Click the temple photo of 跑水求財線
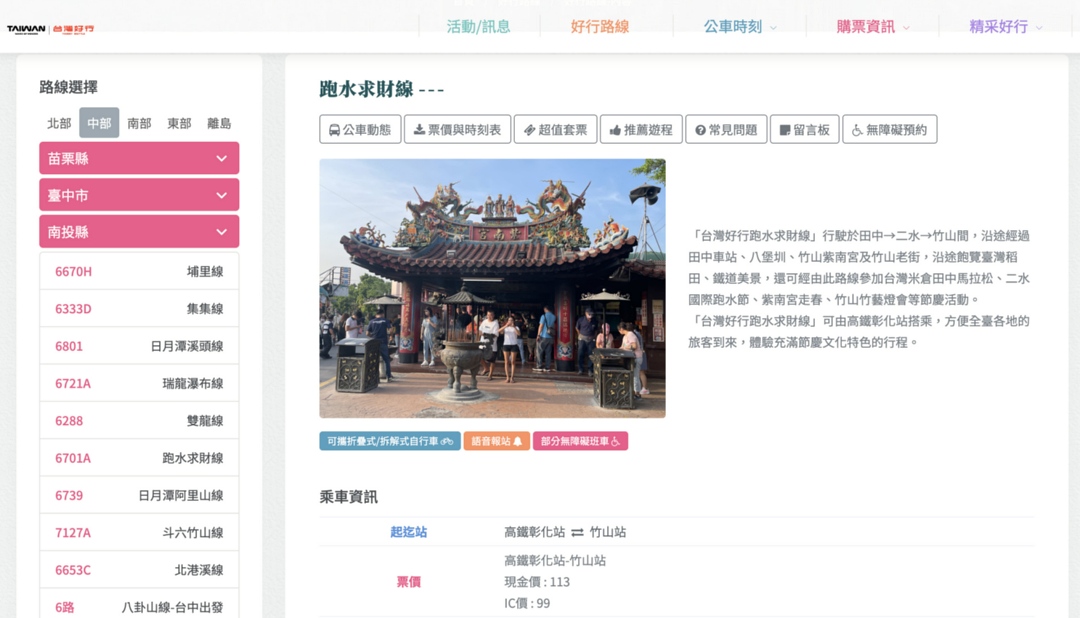Image resolution: width=1080 pixels, height=618 pixels. 492,288
